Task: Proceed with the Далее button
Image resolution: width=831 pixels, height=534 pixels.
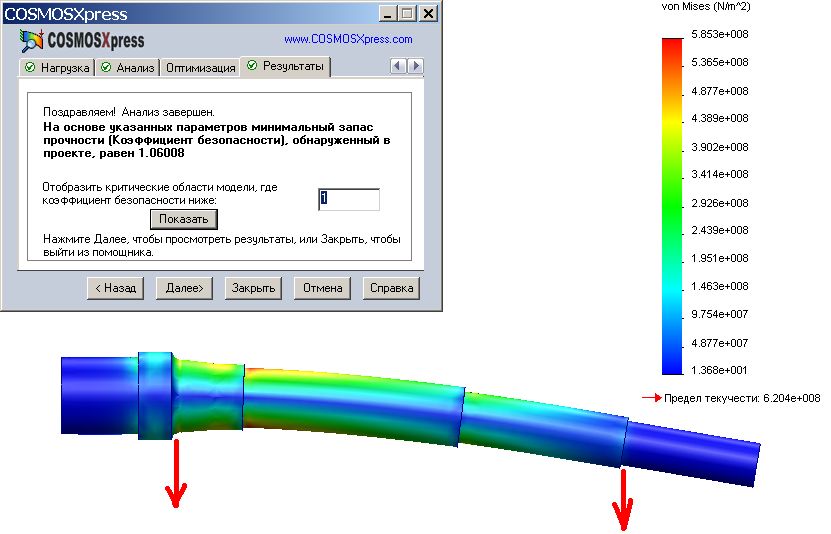Action: [184, 288]
